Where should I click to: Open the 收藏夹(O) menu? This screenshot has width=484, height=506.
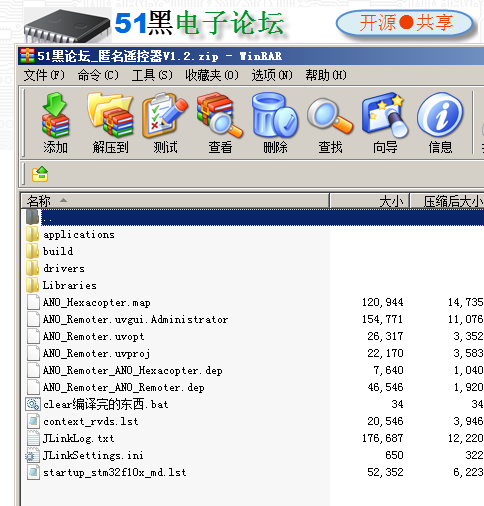pyautogui.click(x=212, y=75)
